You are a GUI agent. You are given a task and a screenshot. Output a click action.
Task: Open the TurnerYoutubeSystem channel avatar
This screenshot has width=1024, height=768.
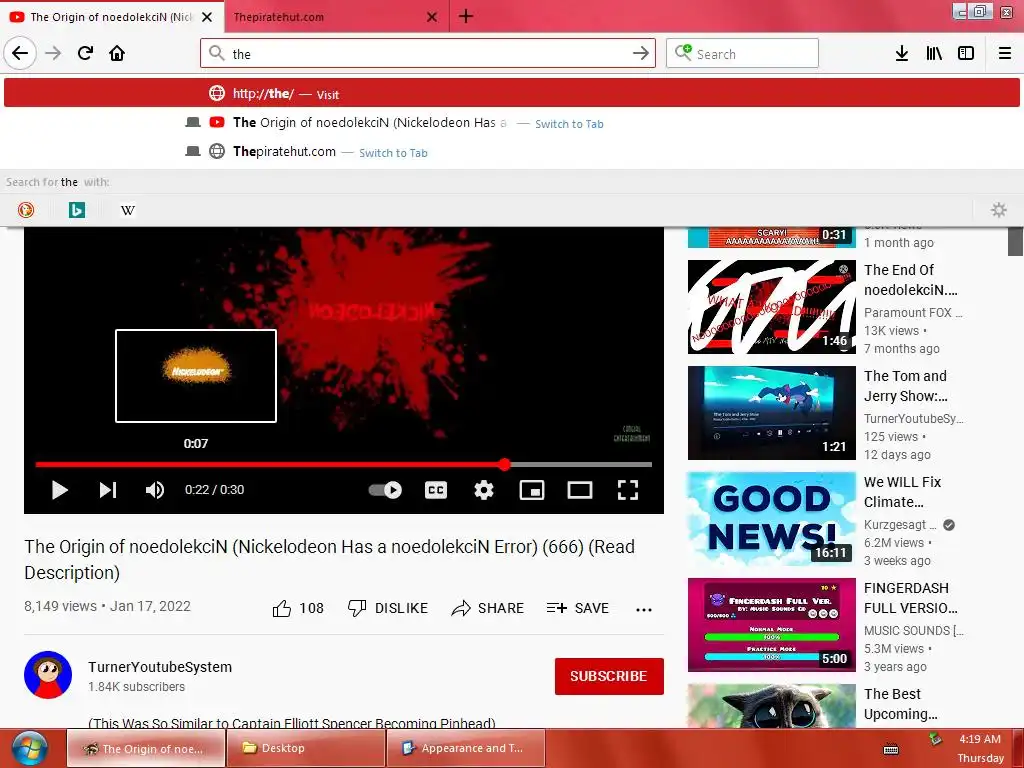coord(48,675)
